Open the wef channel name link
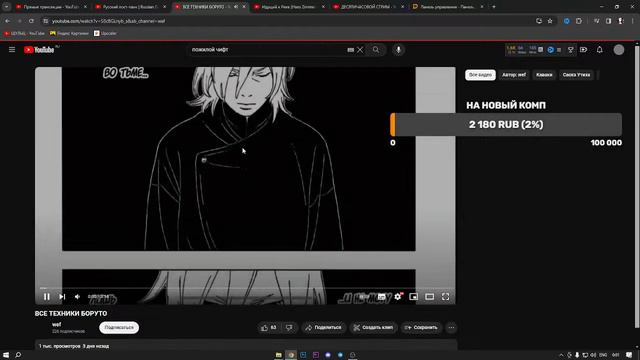Screen dimensions: 640x360 tap(56, 324)
